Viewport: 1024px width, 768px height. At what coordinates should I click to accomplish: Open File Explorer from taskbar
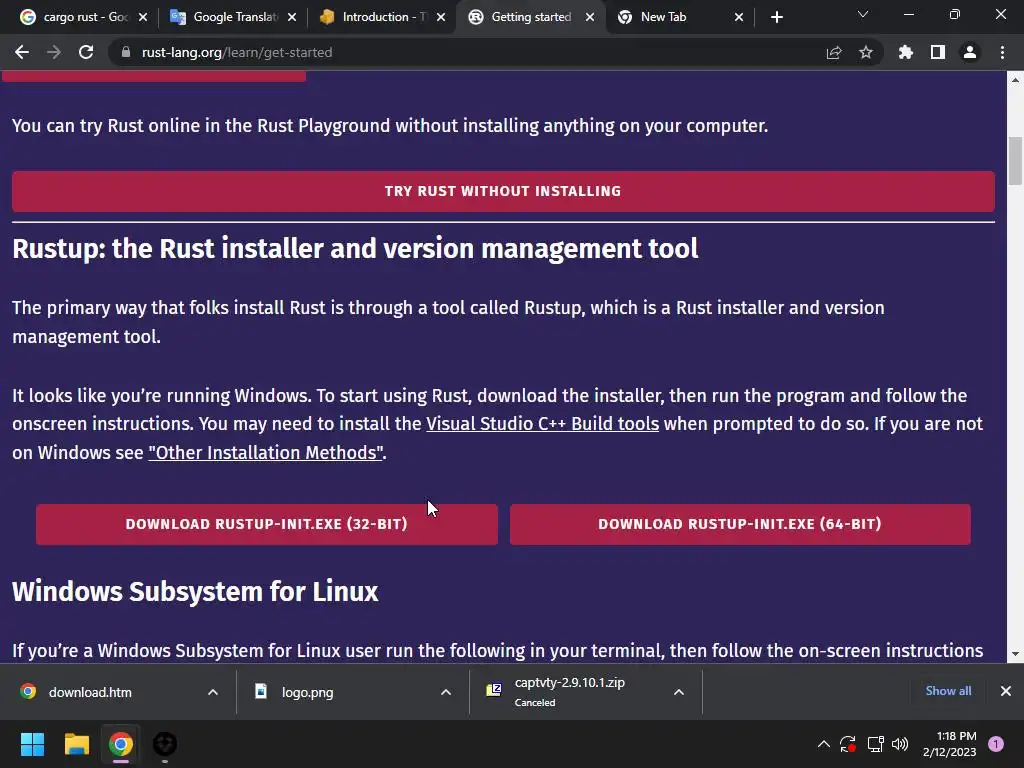pyautogui.click(x=76, y=744)
